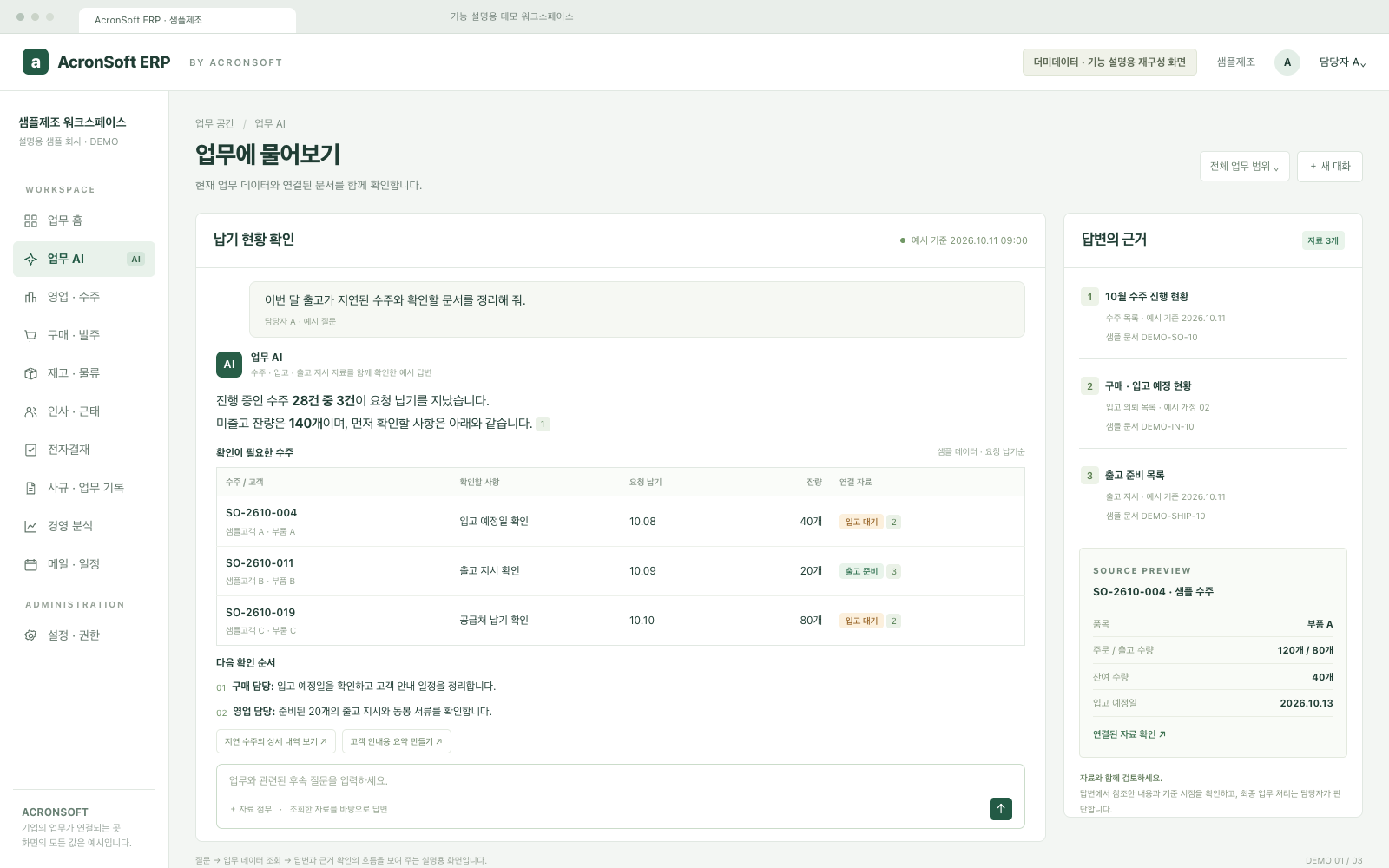Open source 출고 준비 목록

(1213, 496)
